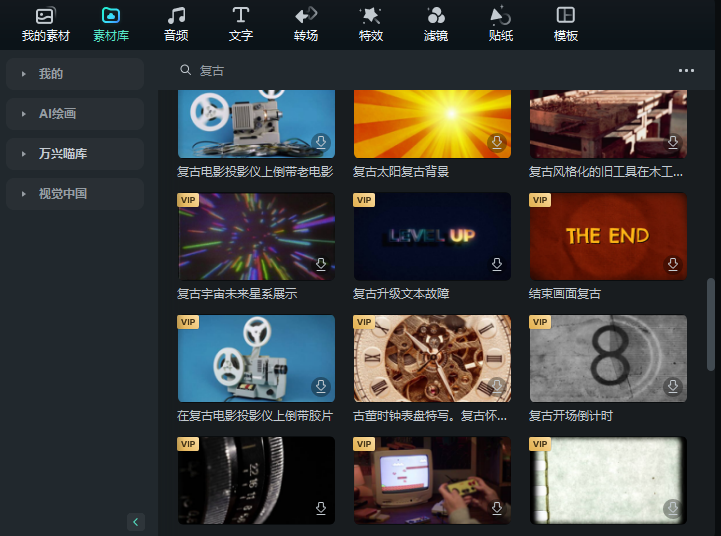Select the retro game console TV thumbnail
The image size is (721, 536).
click(x=432, y=480)
